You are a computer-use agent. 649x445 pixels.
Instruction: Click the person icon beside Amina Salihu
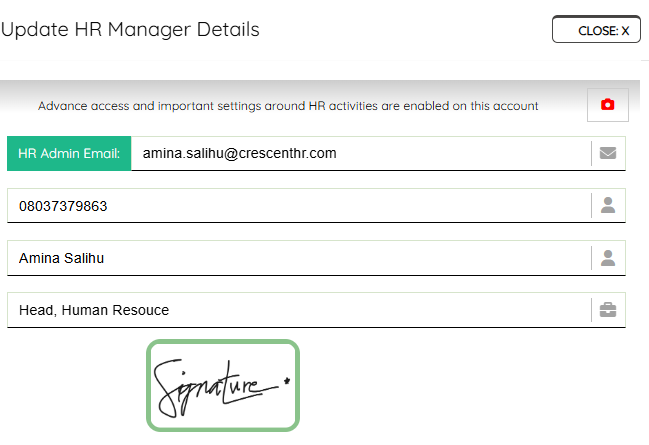click(x=608, y=258)
